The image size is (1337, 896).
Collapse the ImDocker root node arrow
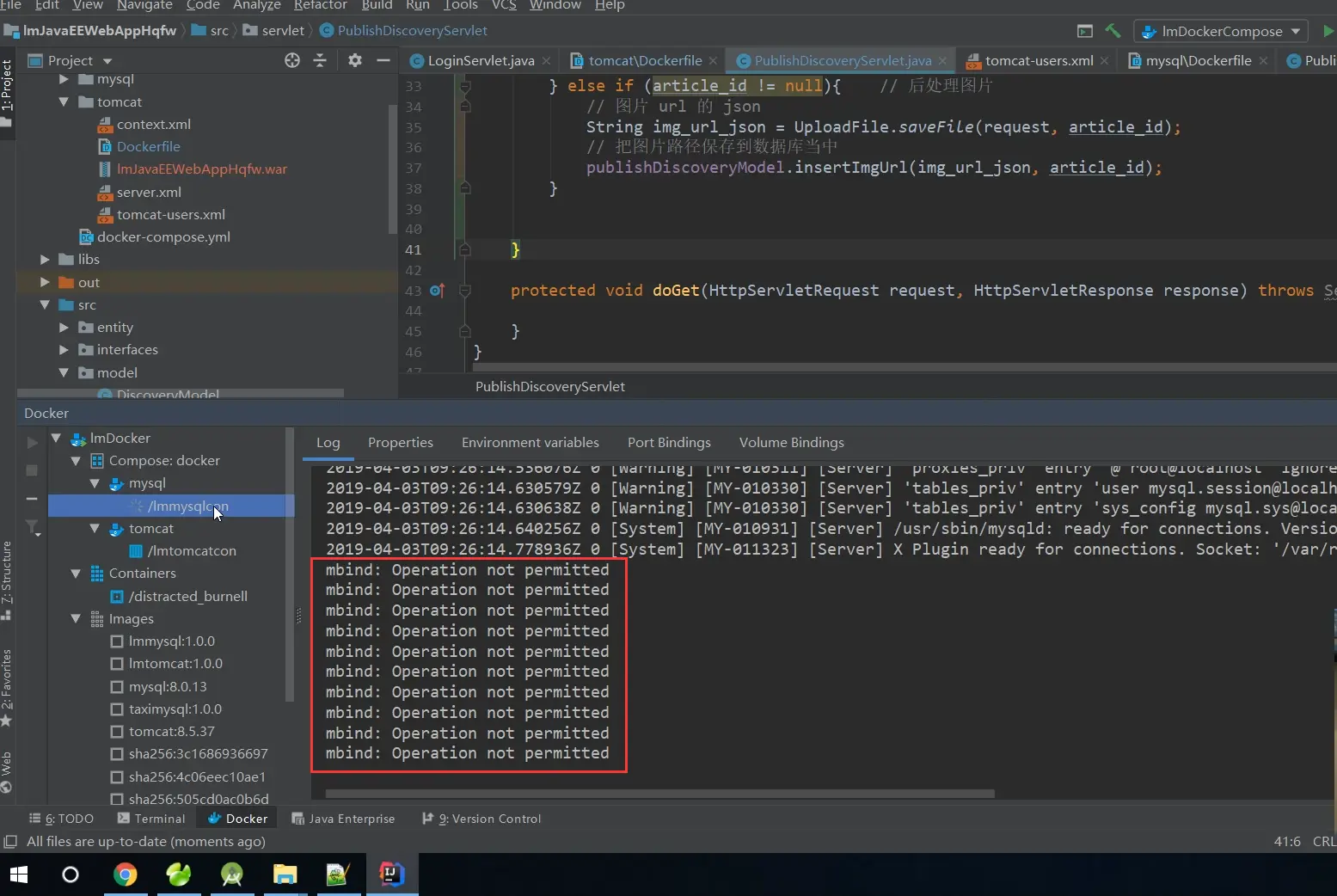(56, 438)
